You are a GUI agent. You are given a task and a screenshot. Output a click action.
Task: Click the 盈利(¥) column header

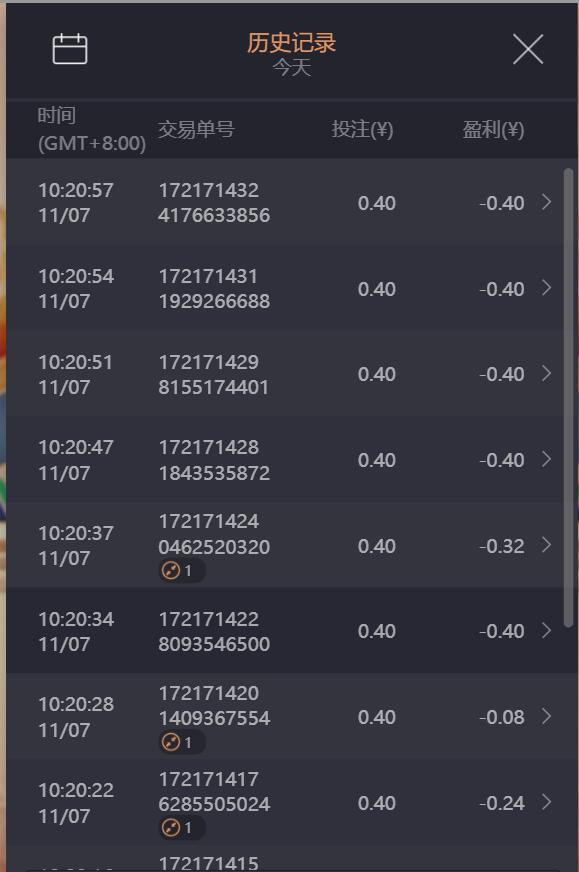(493, 130)
